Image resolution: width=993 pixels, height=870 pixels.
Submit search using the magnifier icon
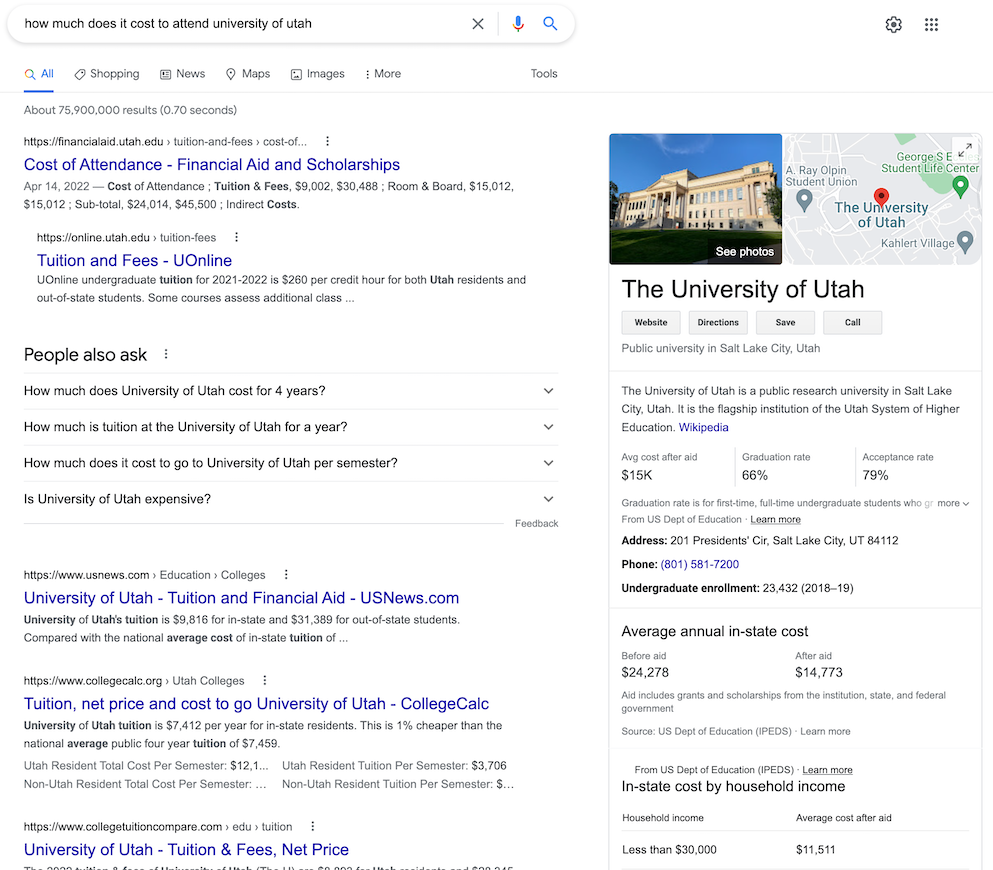(550, 24)
